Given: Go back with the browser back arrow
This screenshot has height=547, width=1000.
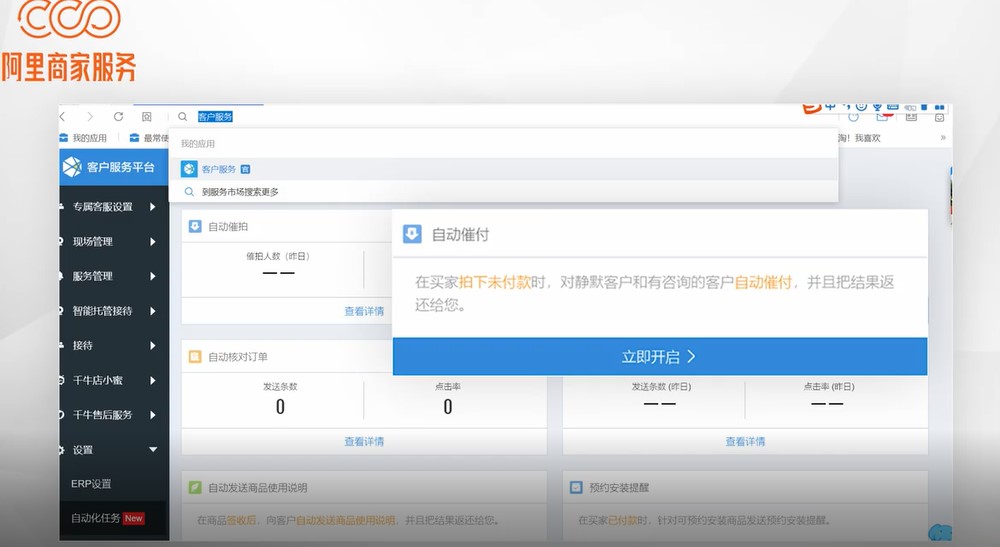Looking at the screenshot, I should (x=62, y=117).
